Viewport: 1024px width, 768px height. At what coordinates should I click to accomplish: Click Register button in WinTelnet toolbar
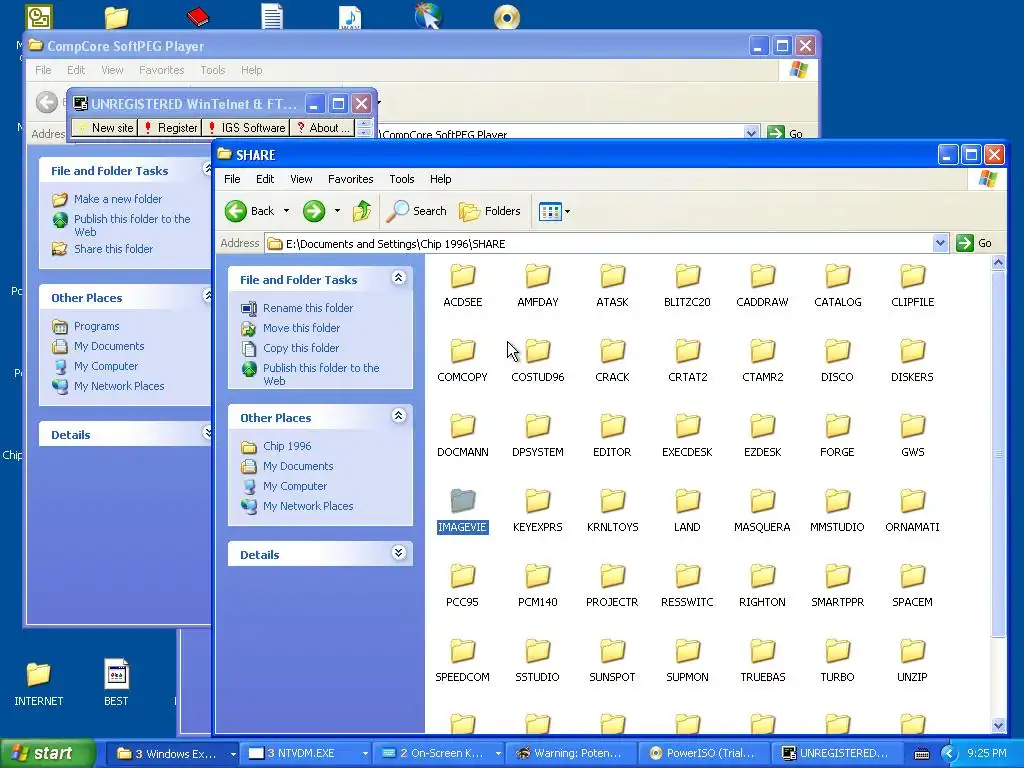coord(170,128)
